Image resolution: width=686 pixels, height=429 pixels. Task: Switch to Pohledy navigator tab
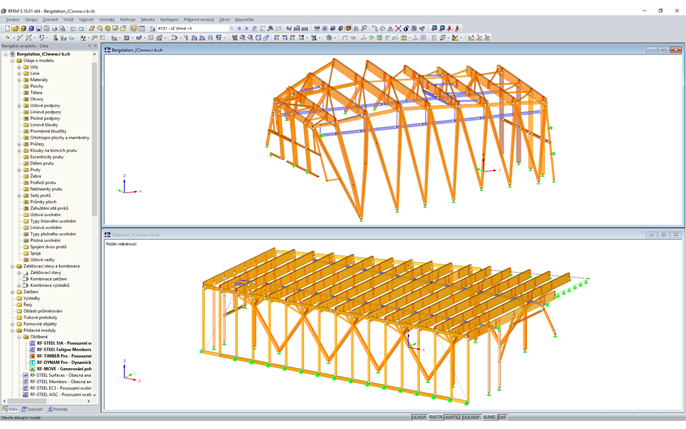click(x=57, y=409)
